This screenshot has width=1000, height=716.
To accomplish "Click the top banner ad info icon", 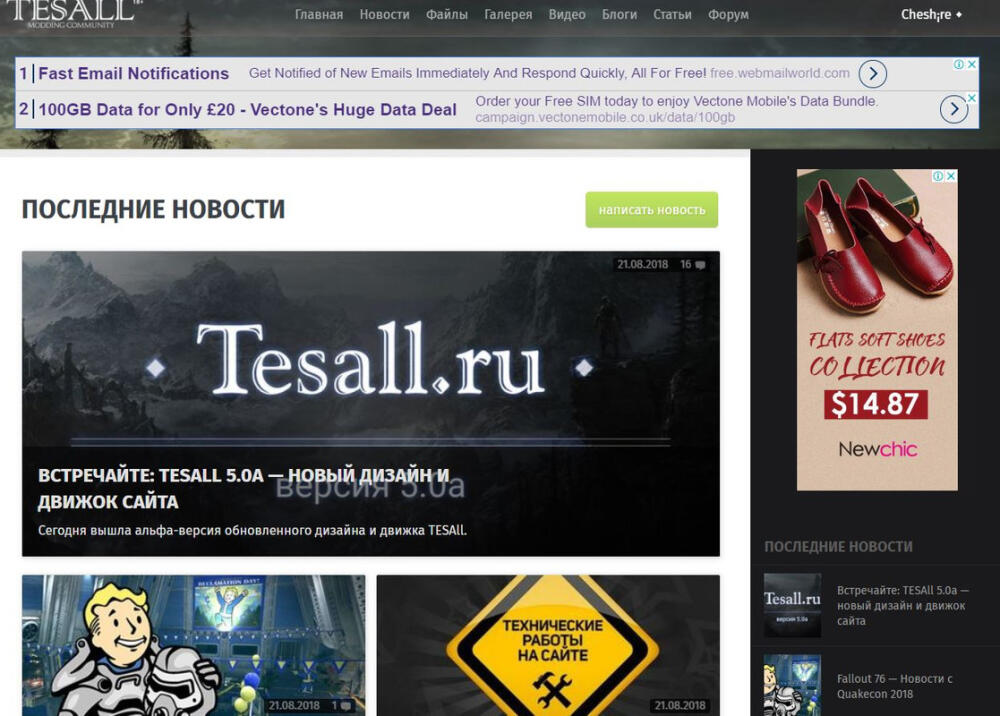I will pos(959,64).
